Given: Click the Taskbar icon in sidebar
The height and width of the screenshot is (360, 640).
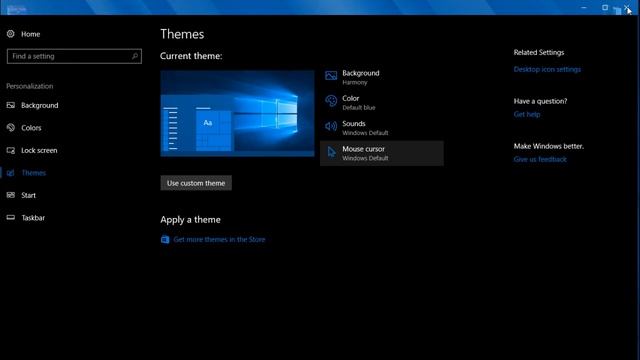Looking at the screenshot, I should [x=11, y=218].
